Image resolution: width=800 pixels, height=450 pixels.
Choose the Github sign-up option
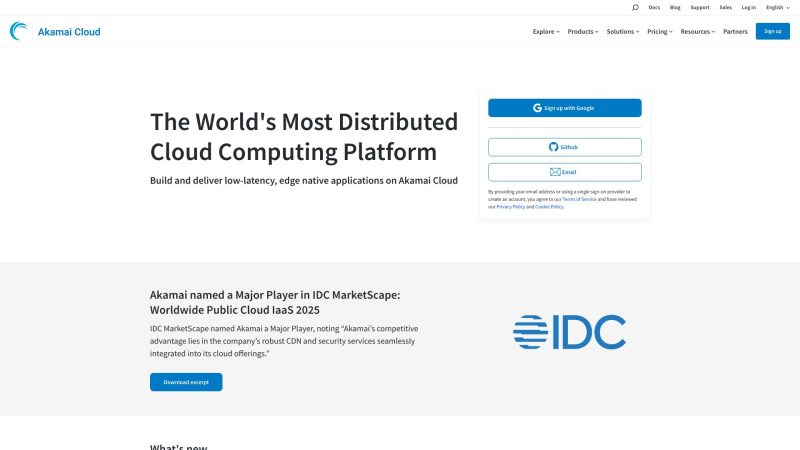tap(565, 147)
